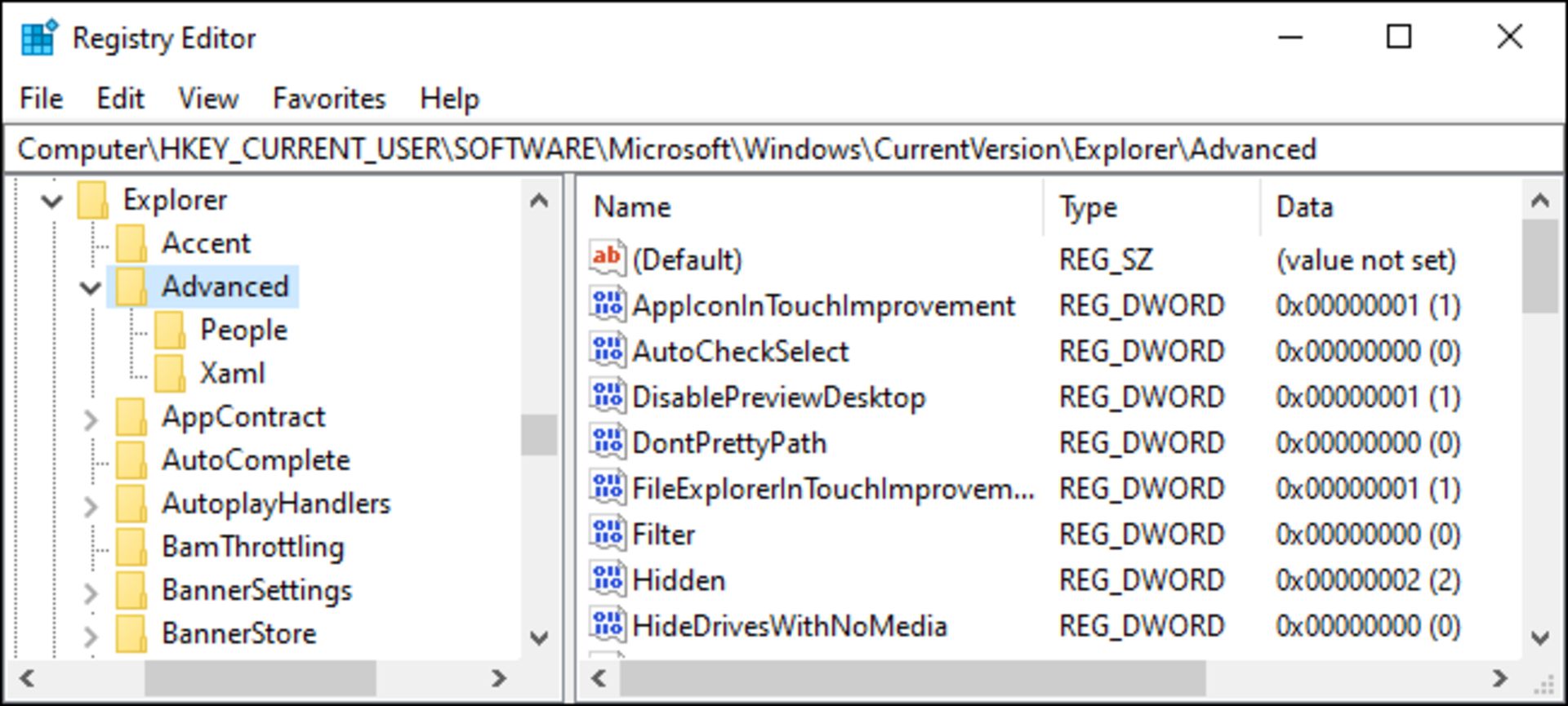The width and height of the screenshot is (1568, 706).
Task: Select the Accent key label
Action: pyautogui.click(x=206, y=243)
